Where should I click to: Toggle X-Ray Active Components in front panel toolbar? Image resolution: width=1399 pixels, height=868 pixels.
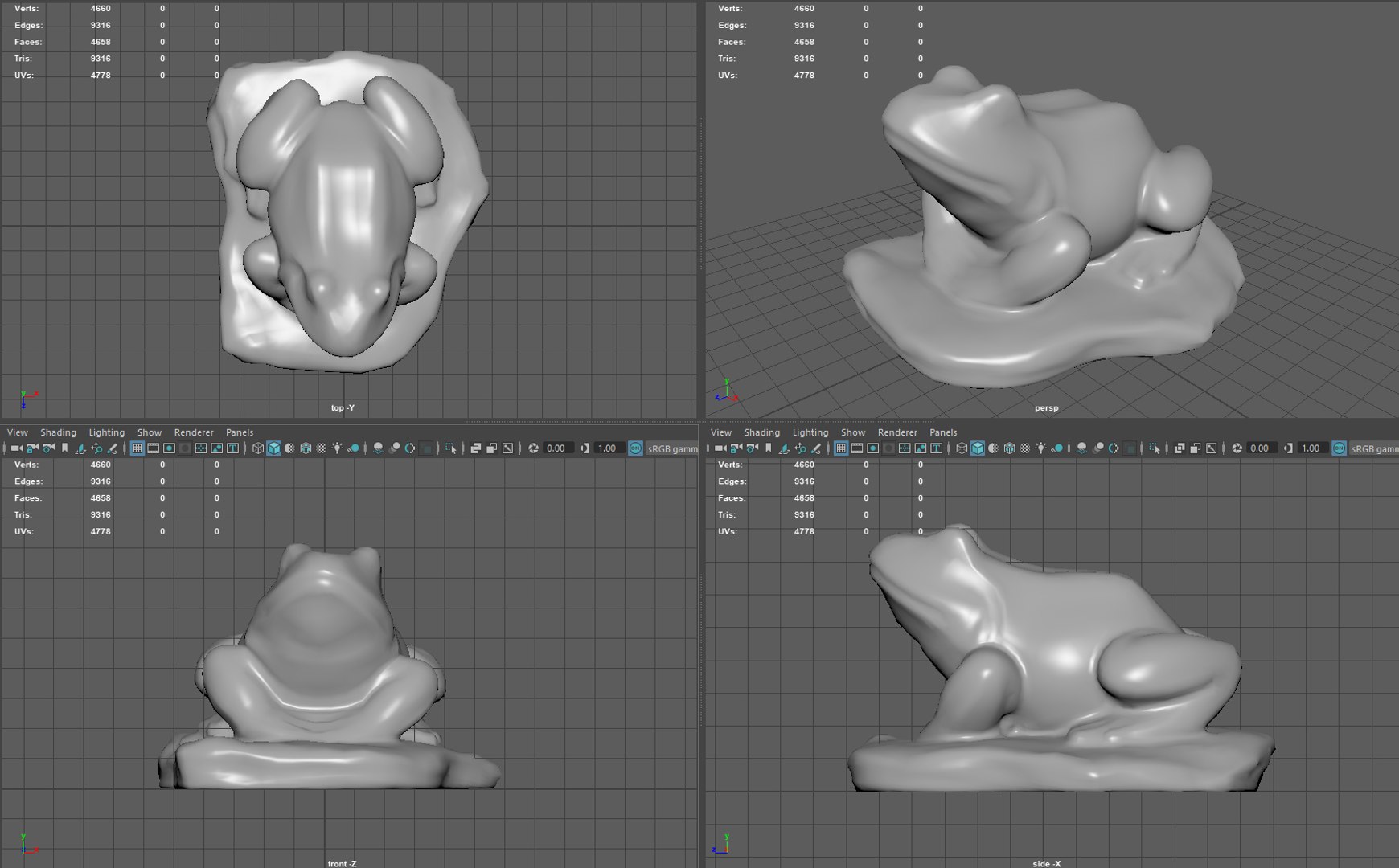click(x=492, y=448)
